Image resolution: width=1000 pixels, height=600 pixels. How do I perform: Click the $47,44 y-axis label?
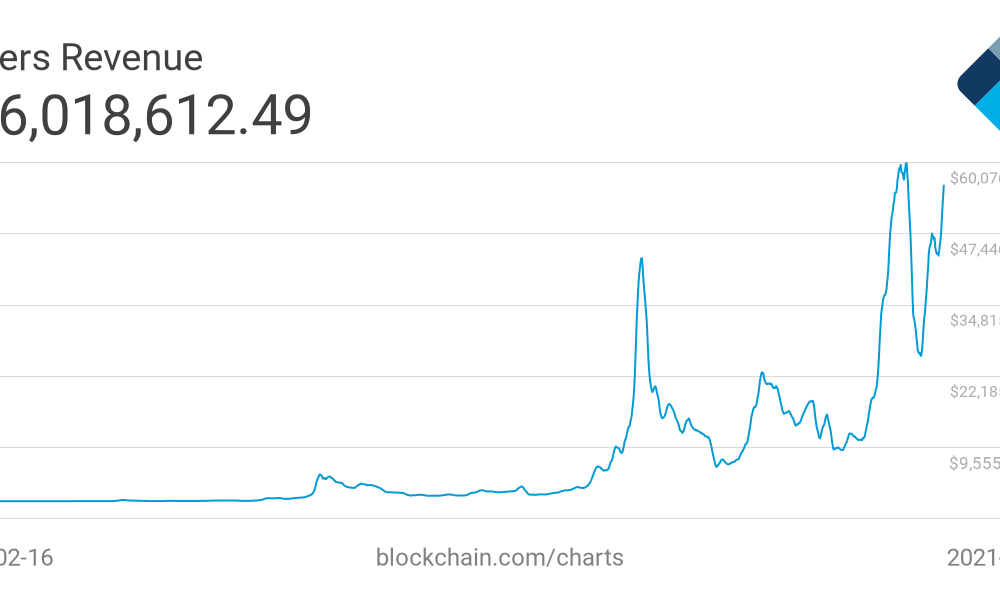pos(974,249)
